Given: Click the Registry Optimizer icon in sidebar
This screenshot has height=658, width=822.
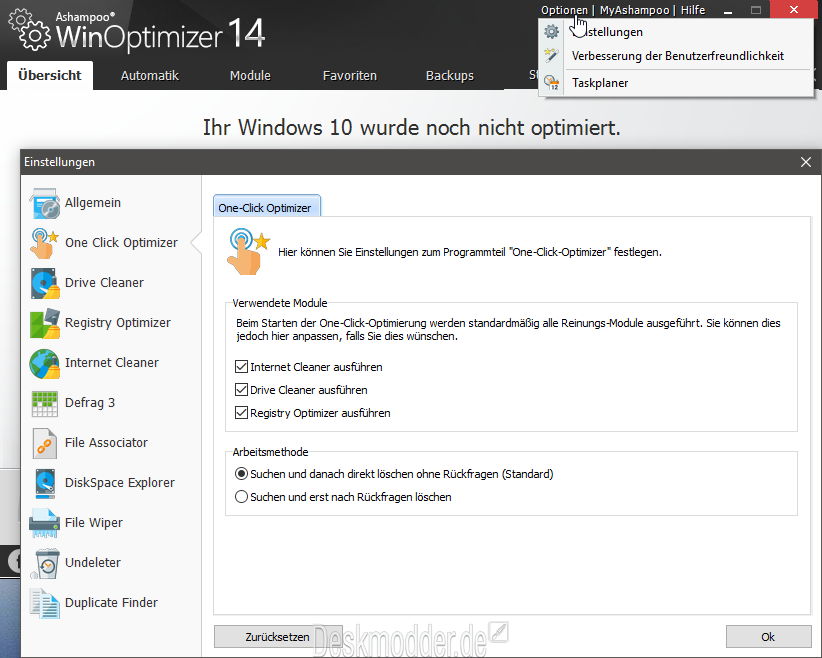Looking at the screenshot, I should (x=45, y=323).
